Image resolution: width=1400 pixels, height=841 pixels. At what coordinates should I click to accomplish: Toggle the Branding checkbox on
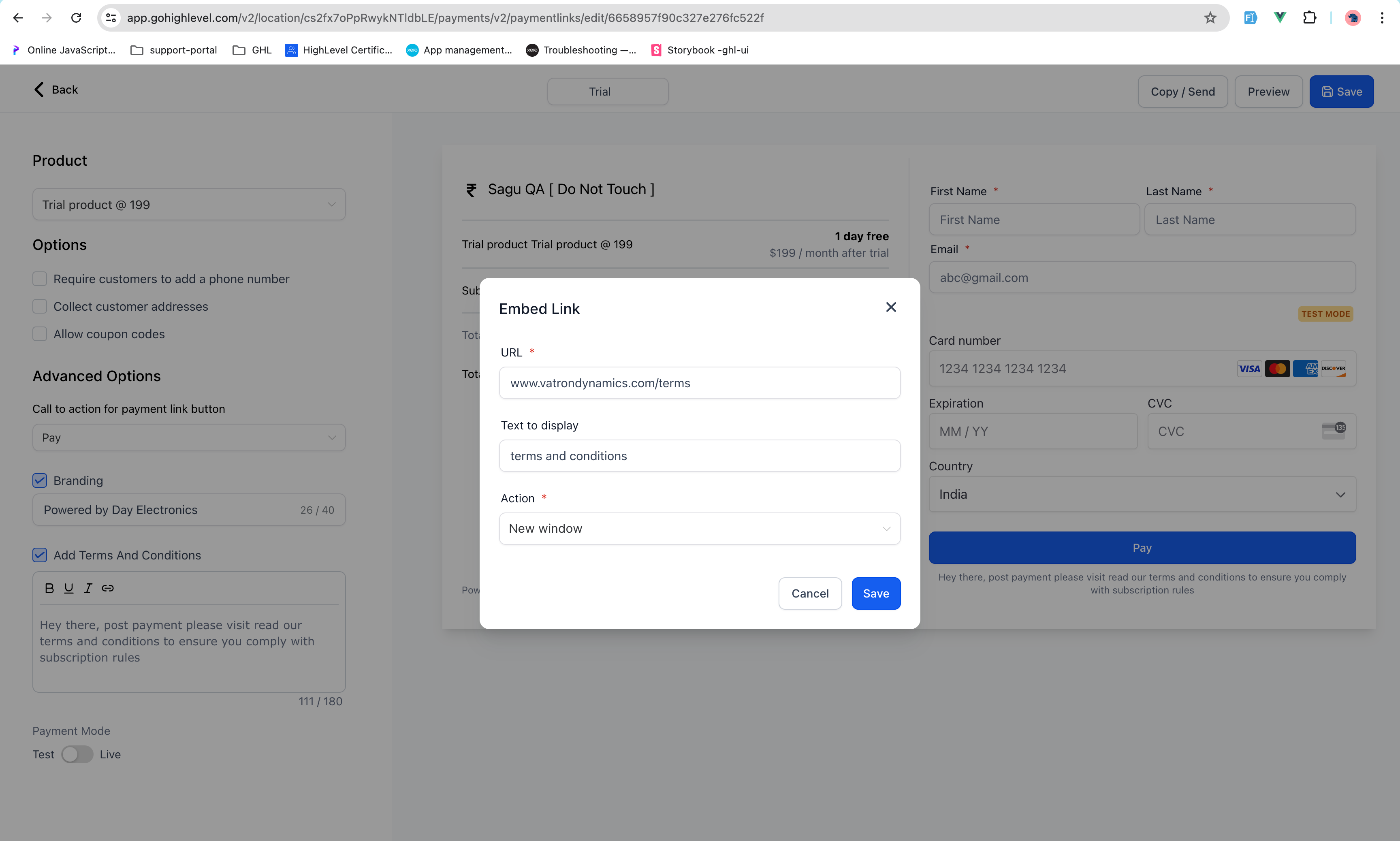click(40, 481)
